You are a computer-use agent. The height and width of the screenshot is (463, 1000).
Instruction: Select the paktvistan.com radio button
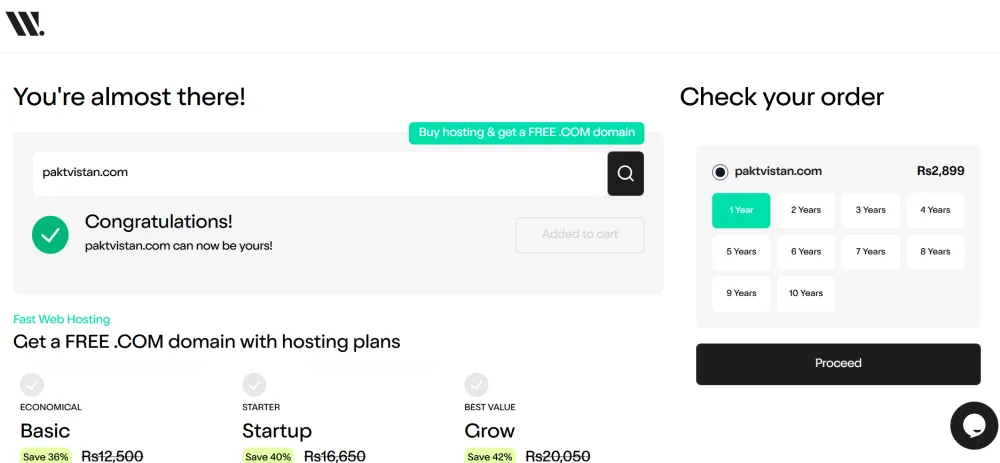coord(720,172)
